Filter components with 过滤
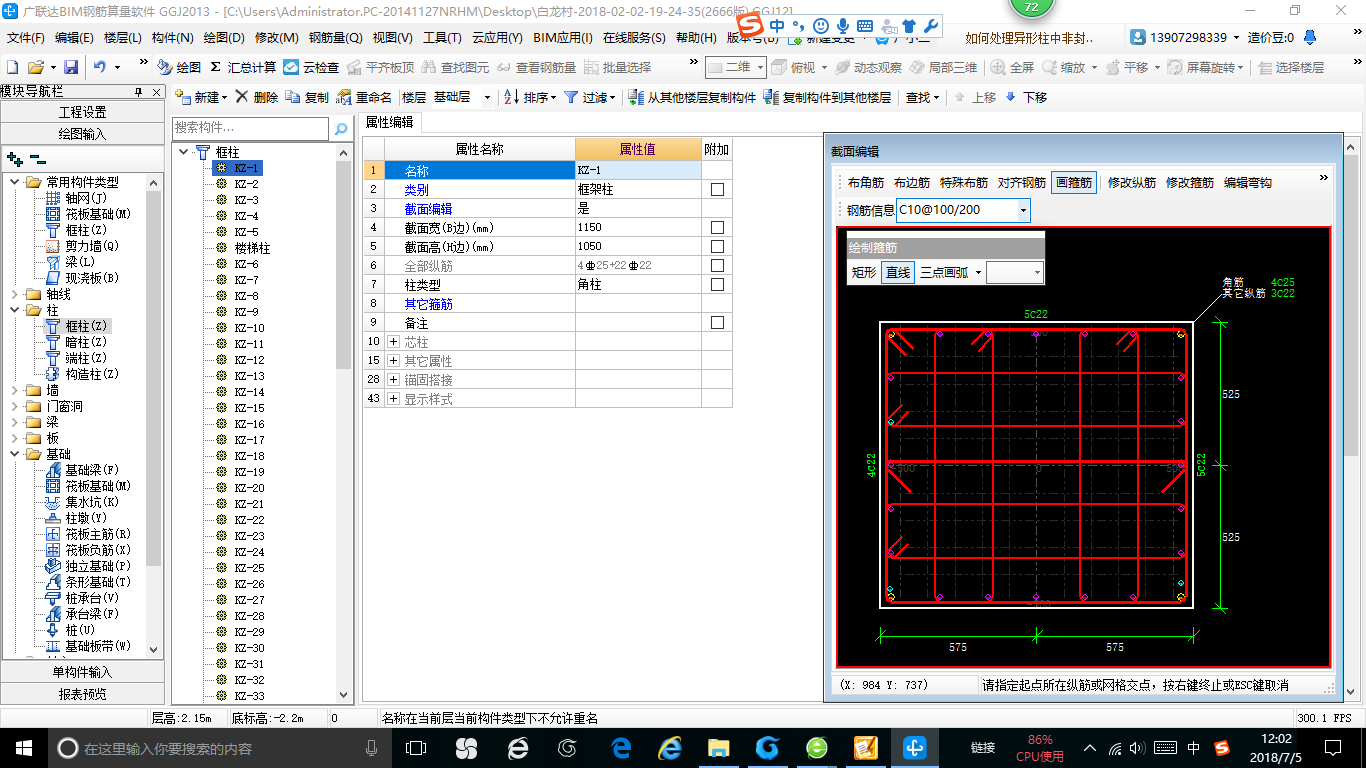Image resolution: width=1366 pixels, height=768 pixels. pos(590,97)
